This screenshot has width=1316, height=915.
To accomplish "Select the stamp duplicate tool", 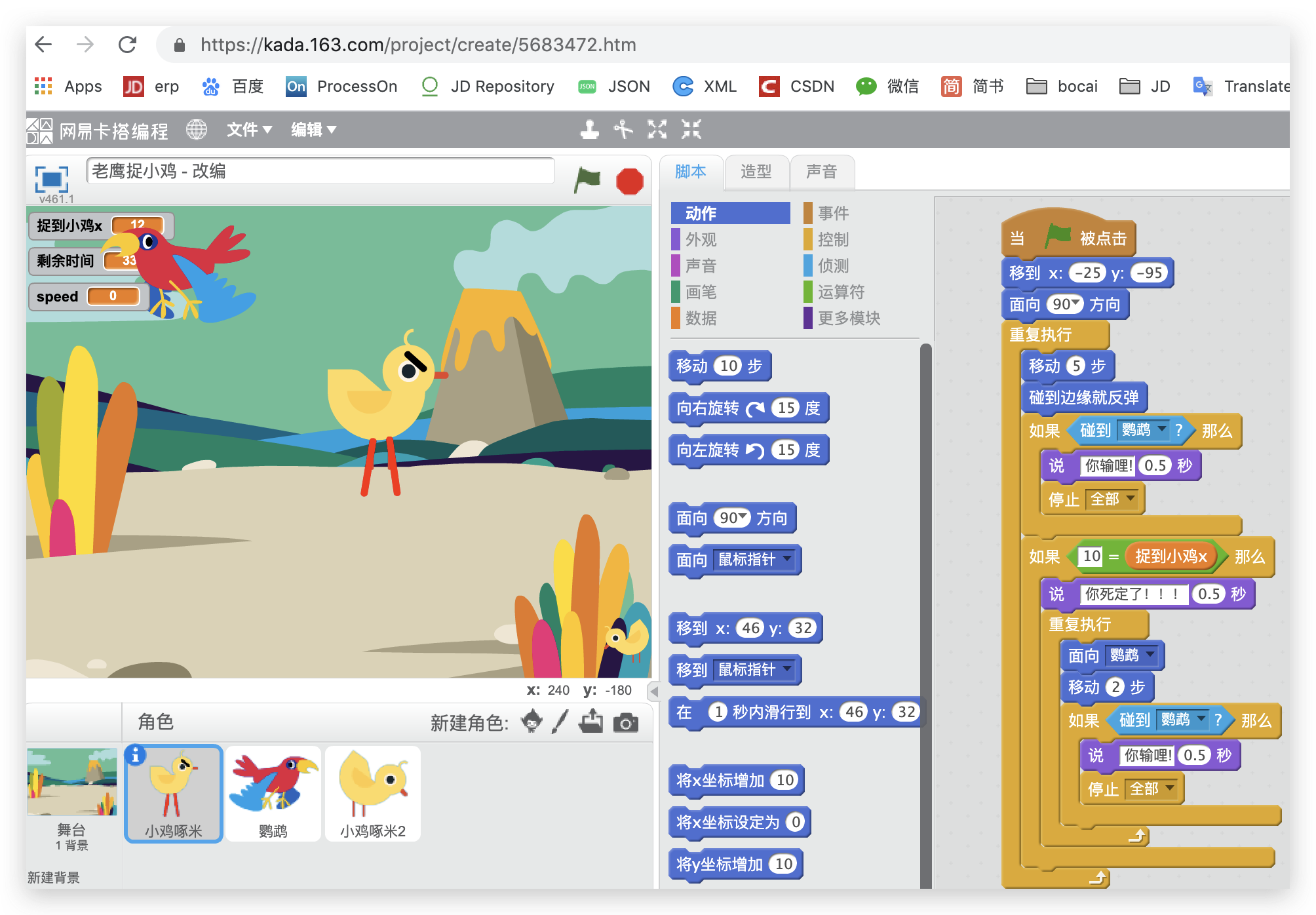I will click(x=589, y=129).
